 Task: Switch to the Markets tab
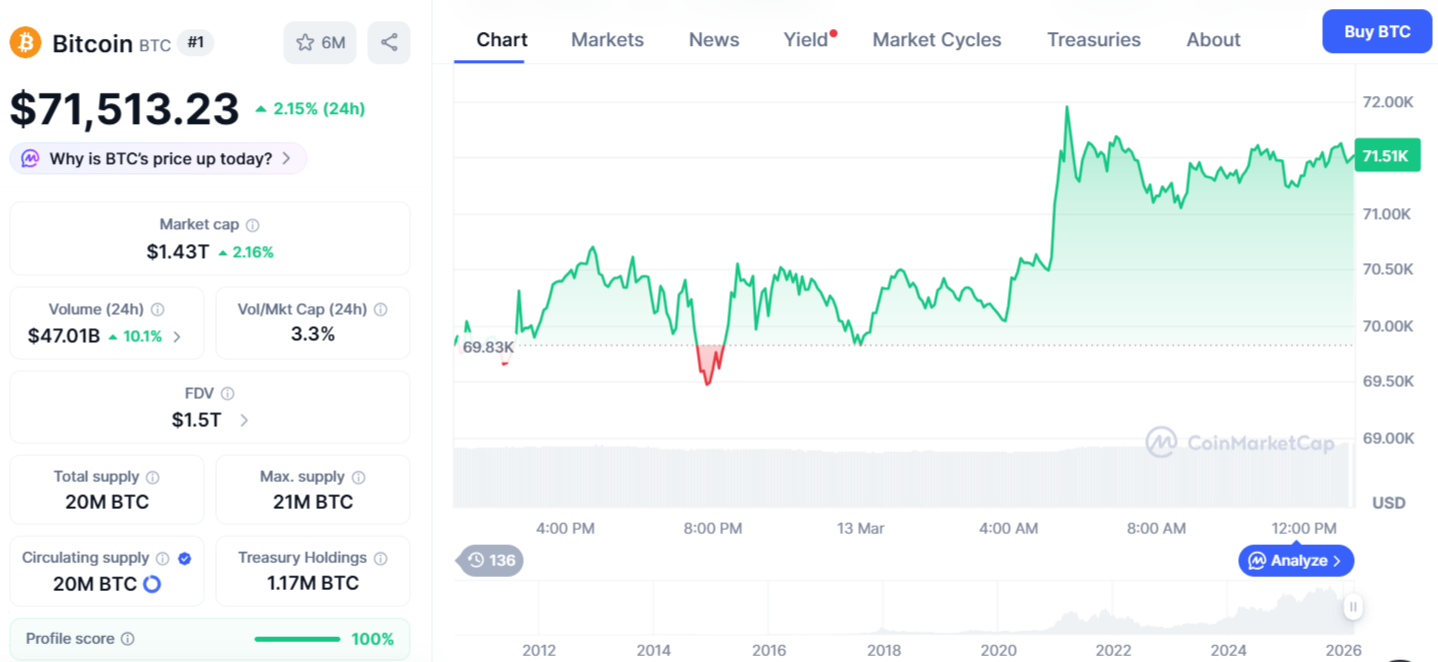click(607, 39)
